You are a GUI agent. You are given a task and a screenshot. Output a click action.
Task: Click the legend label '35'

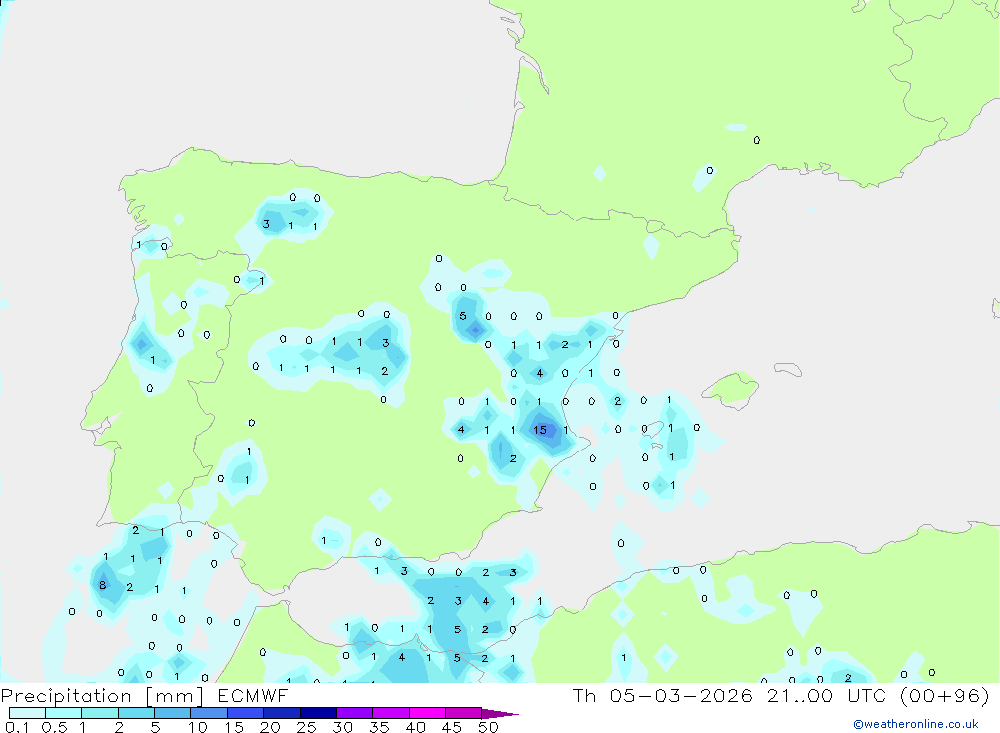click(379, 727)
